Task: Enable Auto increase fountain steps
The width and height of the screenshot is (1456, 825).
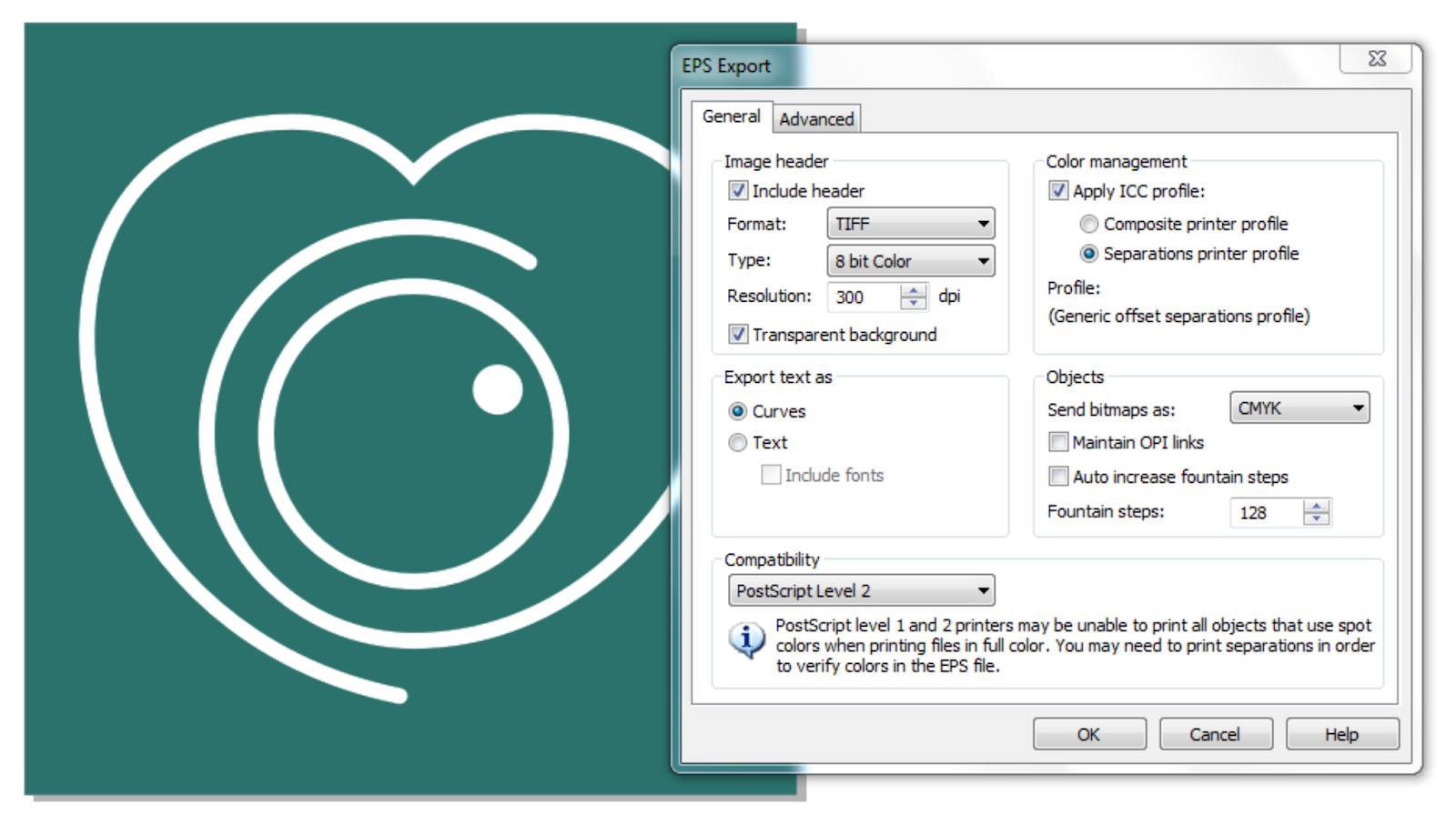Action: (1057, 477)
